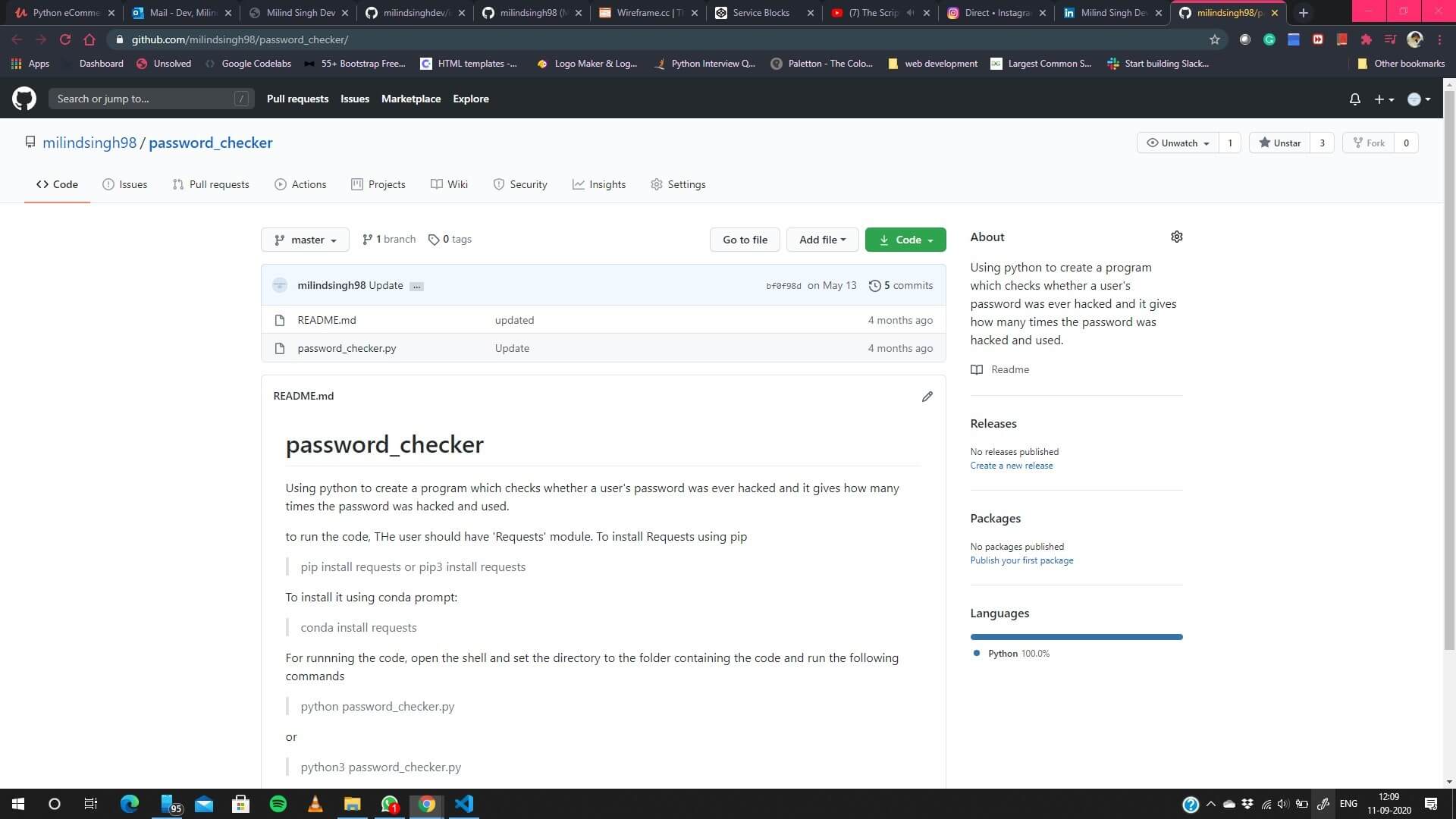The image size is (1456, 819).
Task: Click README.md file icon in list
Action: point(280,320)
